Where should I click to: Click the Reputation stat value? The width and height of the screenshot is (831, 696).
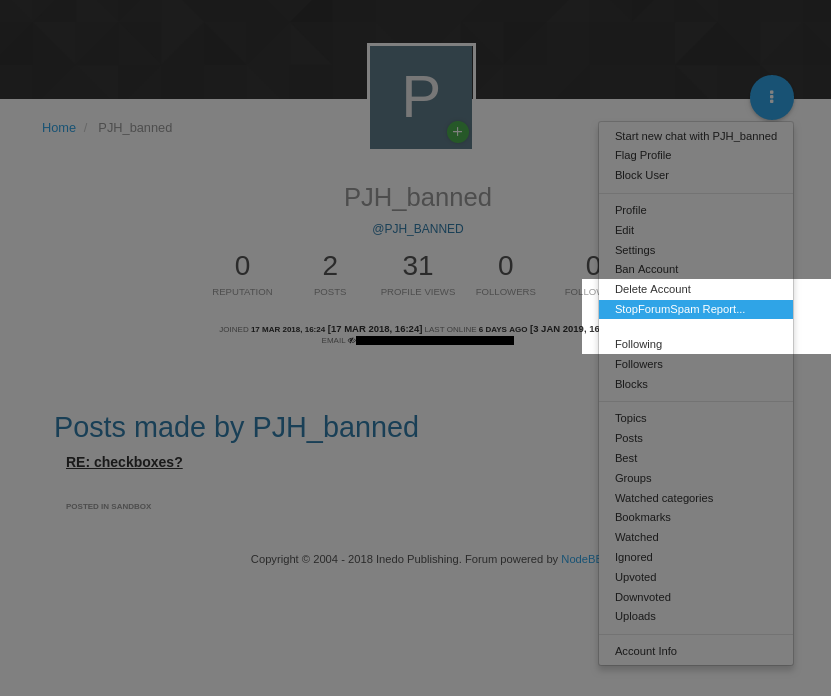pos(242,266)
